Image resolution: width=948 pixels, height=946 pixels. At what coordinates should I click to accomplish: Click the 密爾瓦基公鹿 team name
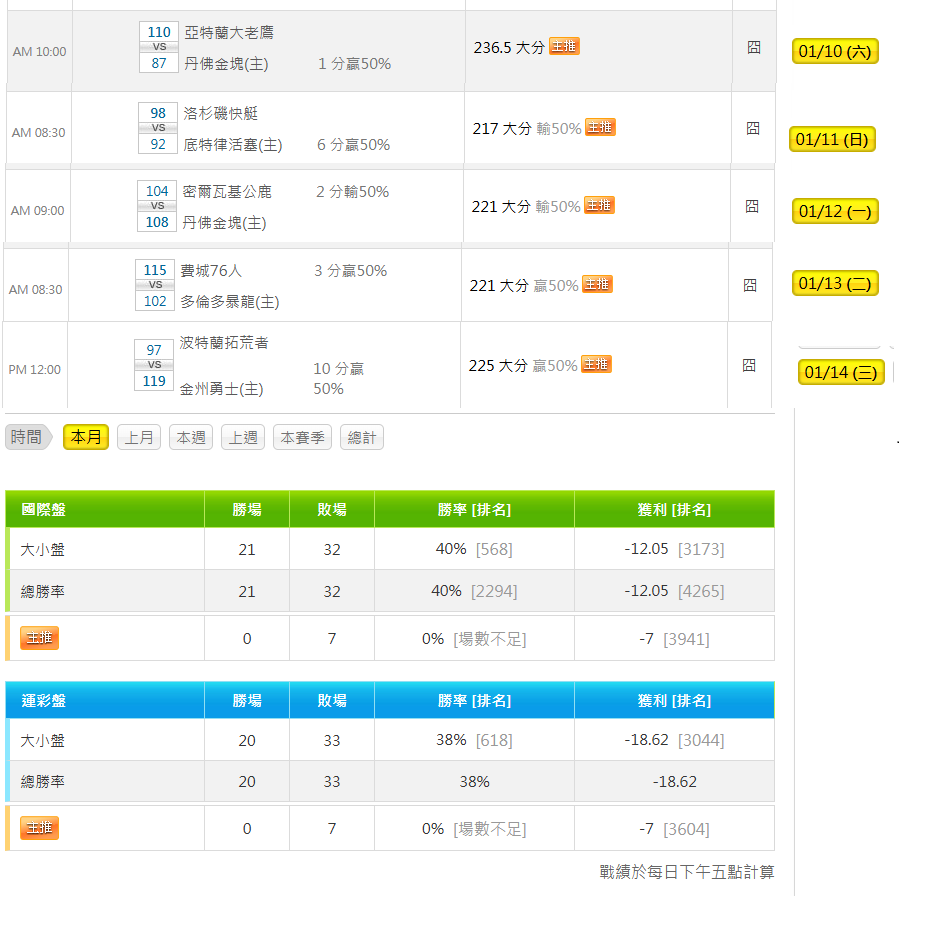click(227, 191)
